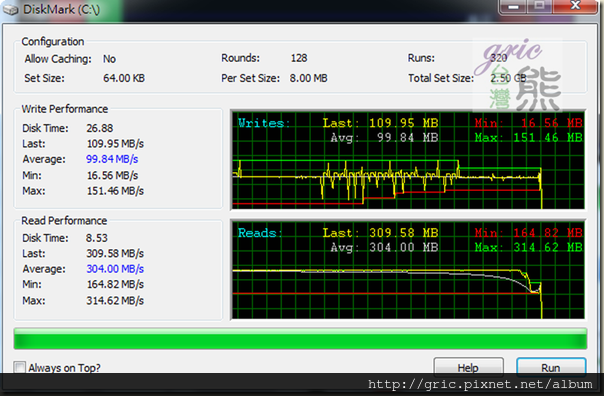Click the write Last value 109.95 MB/s

[115, 143]
